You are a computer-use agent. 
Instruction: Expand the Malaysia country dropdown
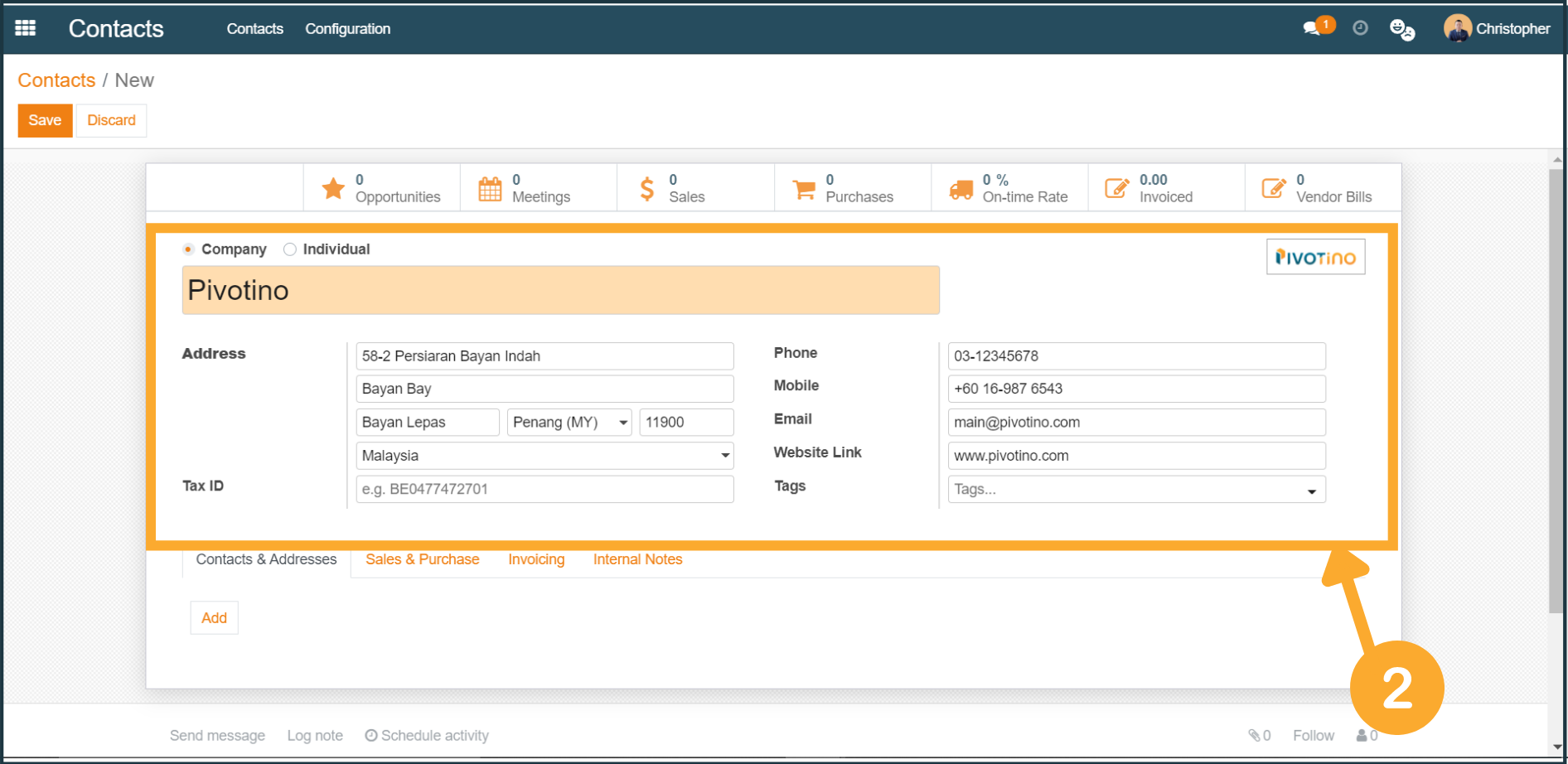pos(725,456)
